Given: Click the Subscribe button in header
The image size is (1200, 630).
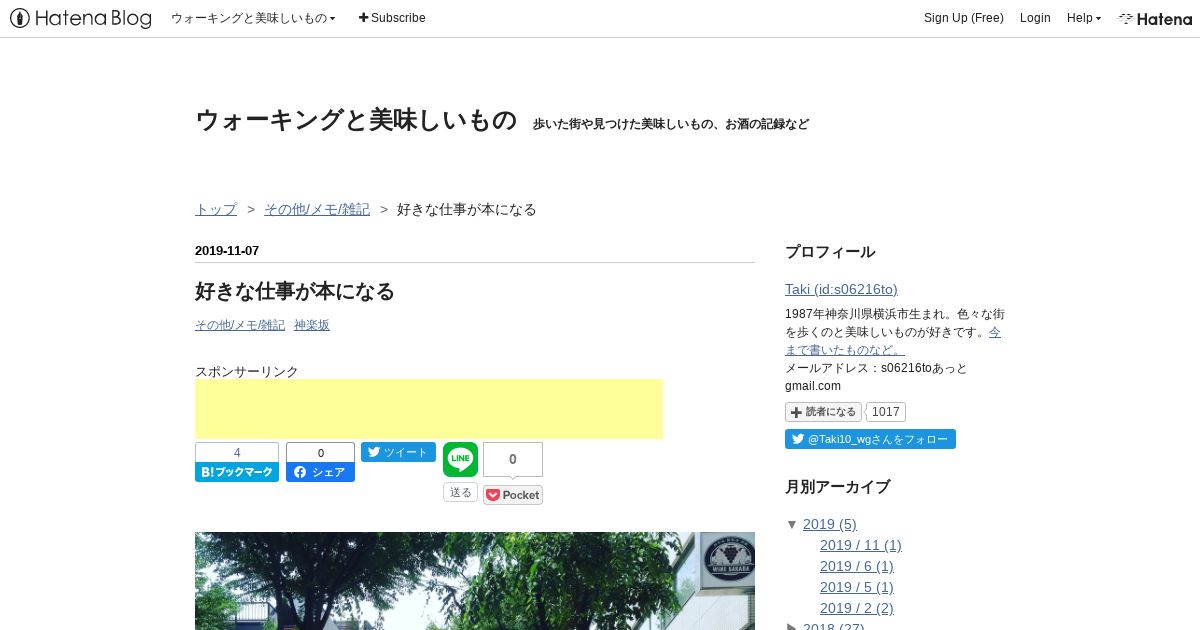Looking at the screenshot, I should 392,18.
